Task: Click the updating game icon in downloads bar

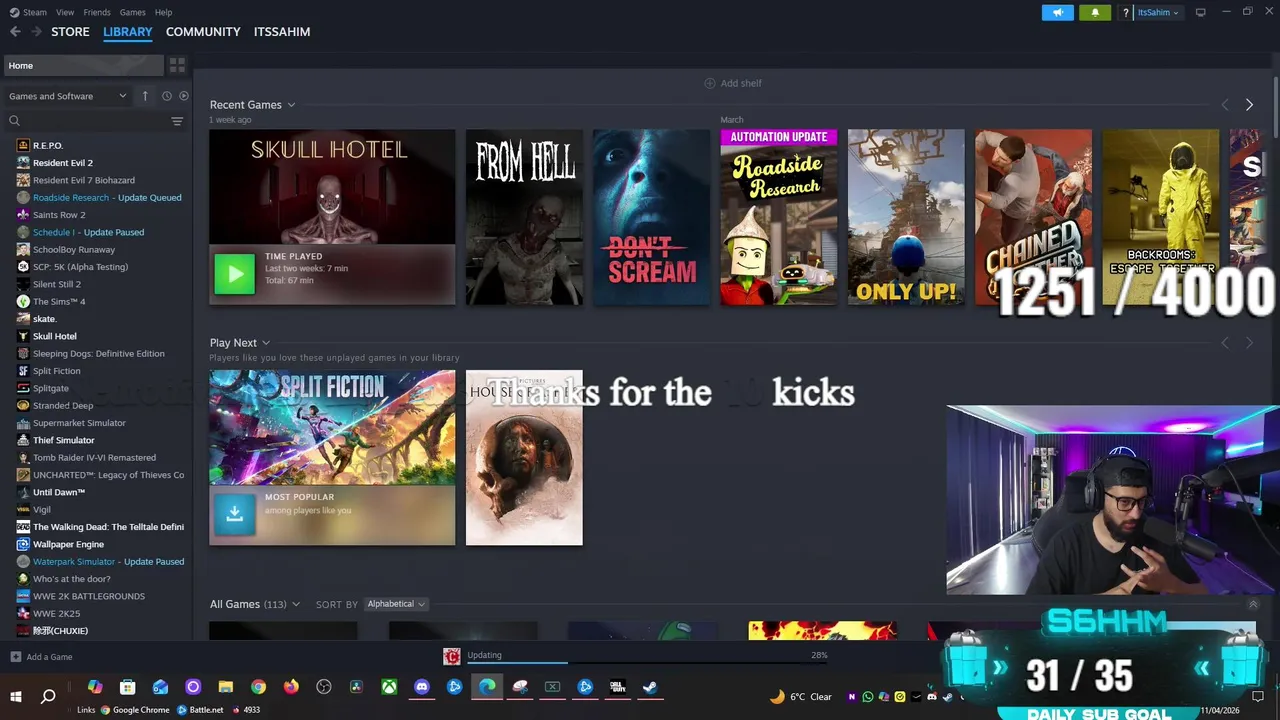Action: point(452,656)
